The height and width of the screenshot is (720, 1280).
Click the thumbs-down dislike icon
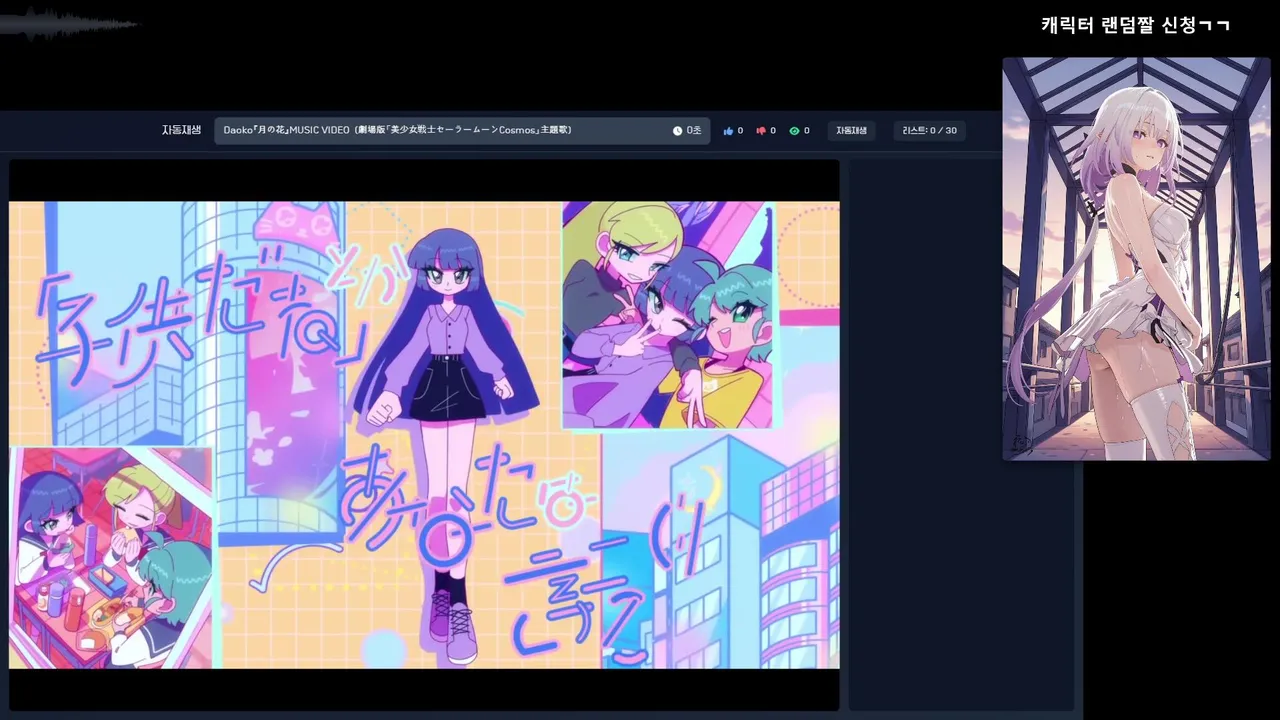point(761,131)
